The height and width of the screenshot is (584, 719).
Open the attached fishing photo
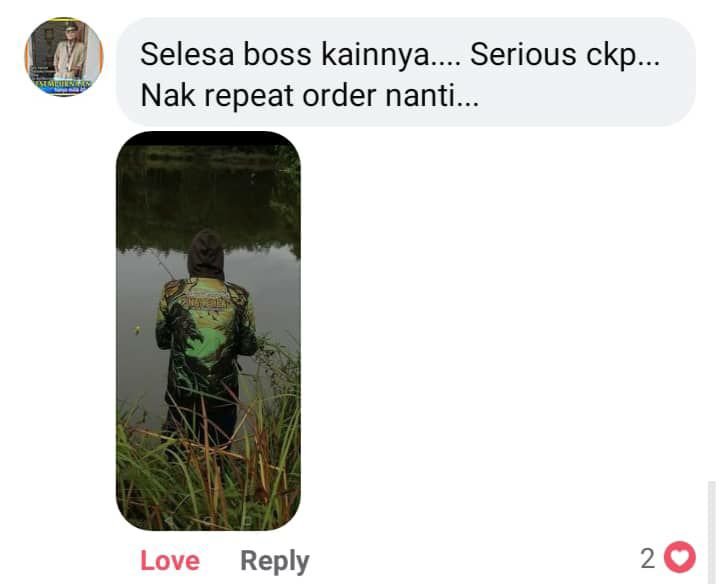(209, 331)
